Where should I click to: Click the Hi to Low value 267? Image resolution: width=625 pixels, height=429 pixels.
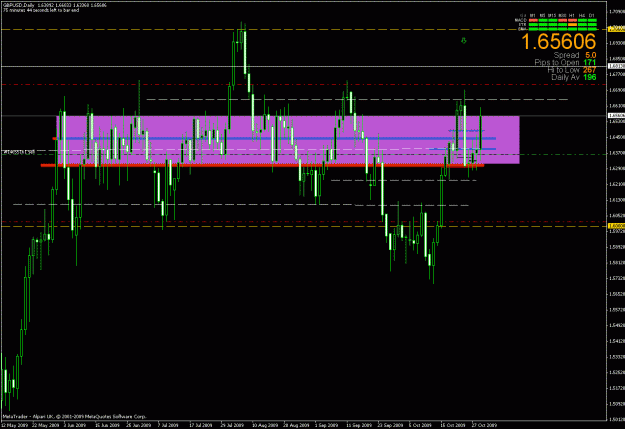click(590, 70)
